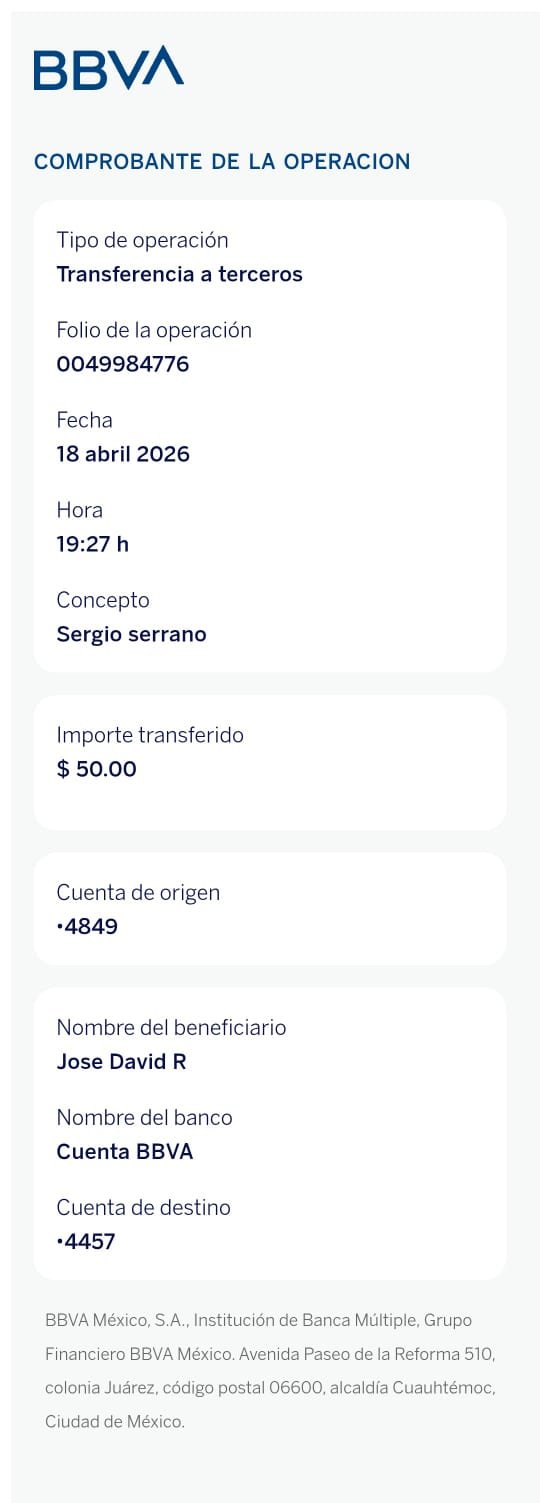The height and width of the screenshot is (1503, 540).
Task: Click the time 19:27 h
Action: [x=93, y=544]
